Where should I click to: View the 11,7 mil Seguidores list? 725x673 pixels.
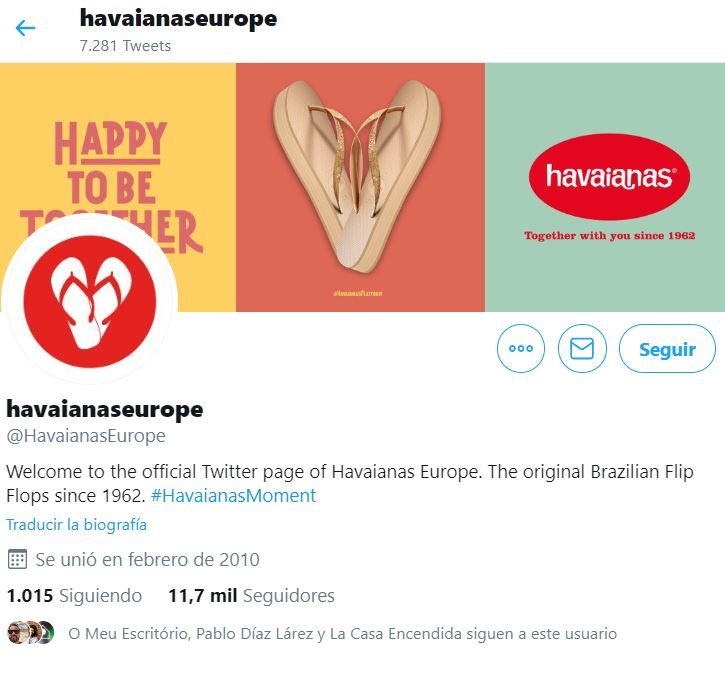click(x=252, y=596)
